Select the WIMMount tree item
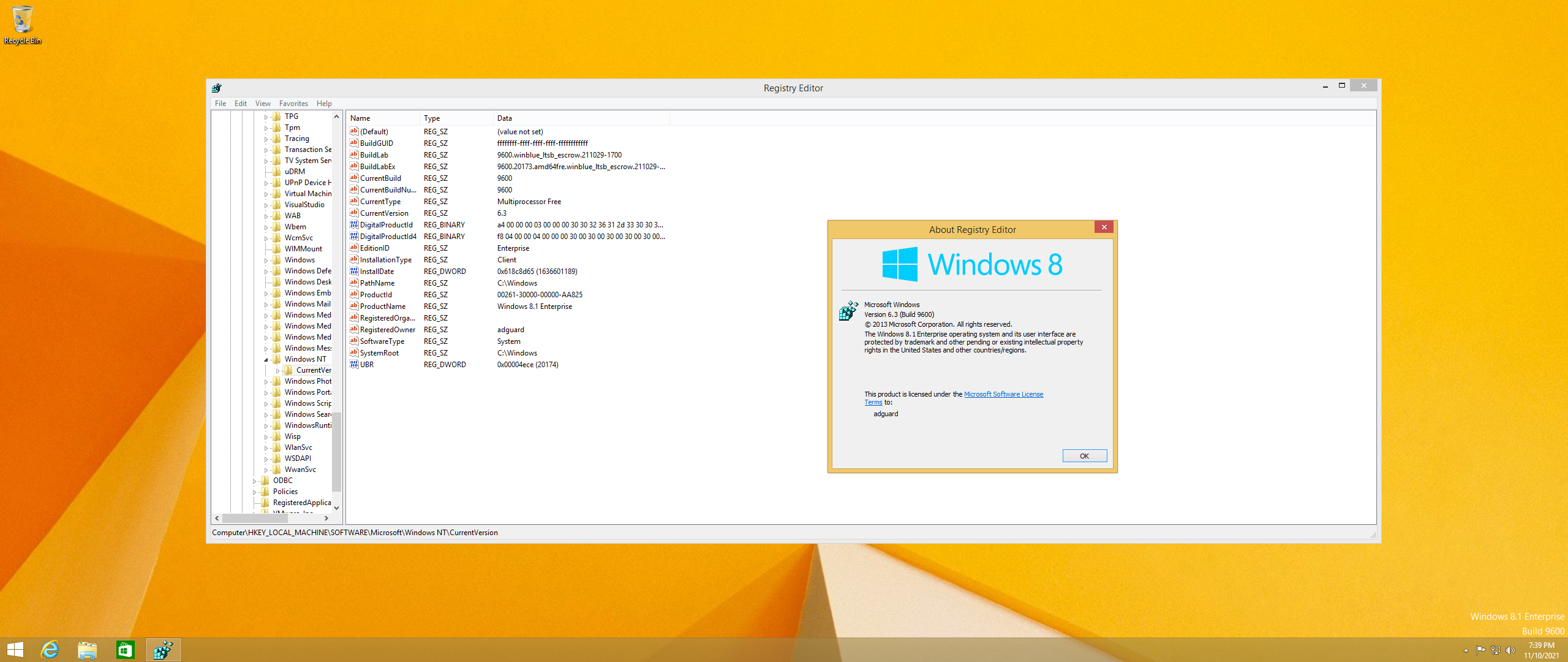Screen dimensions: 1568x662 303,249
